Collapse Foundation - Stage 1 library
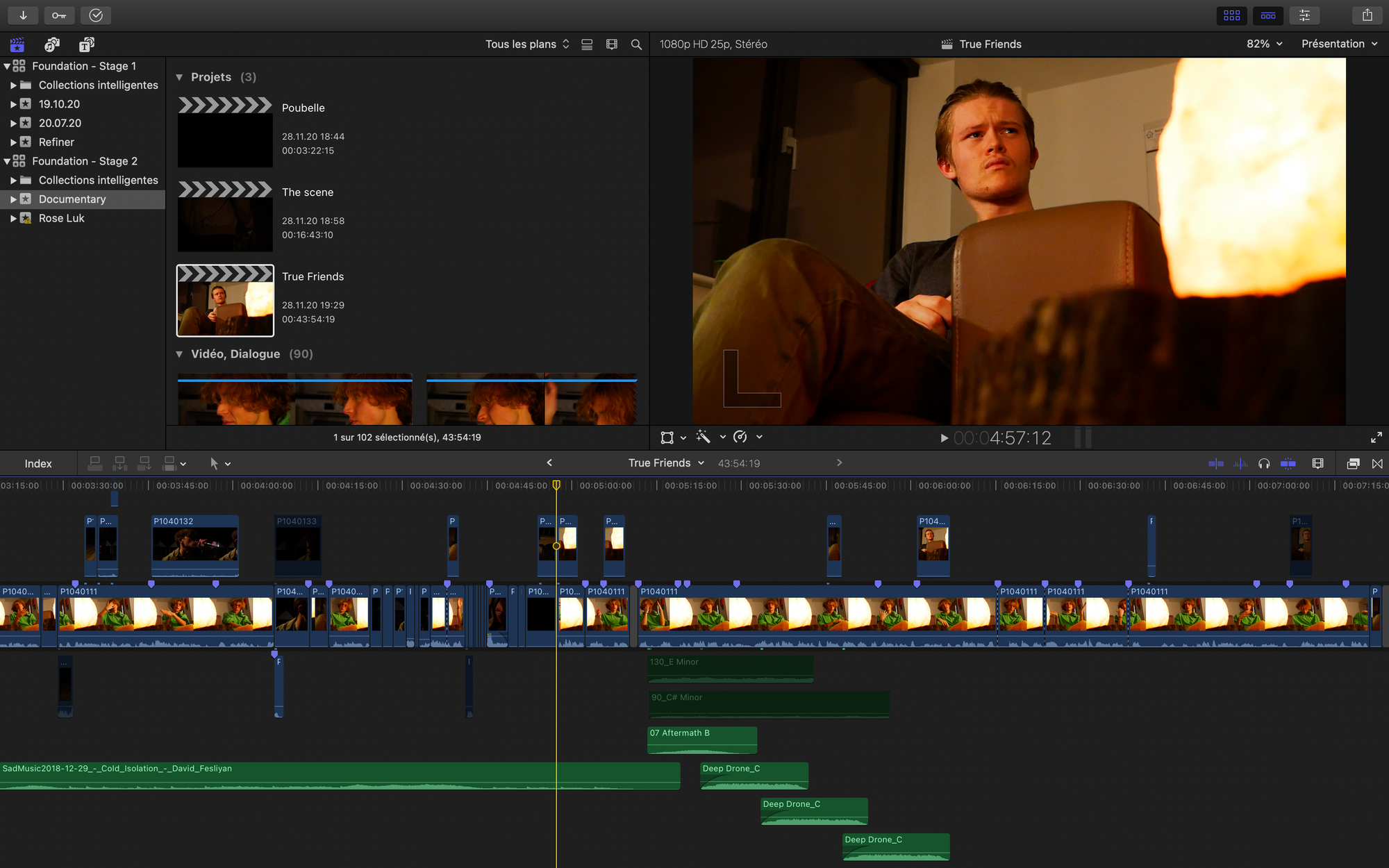 7,66
